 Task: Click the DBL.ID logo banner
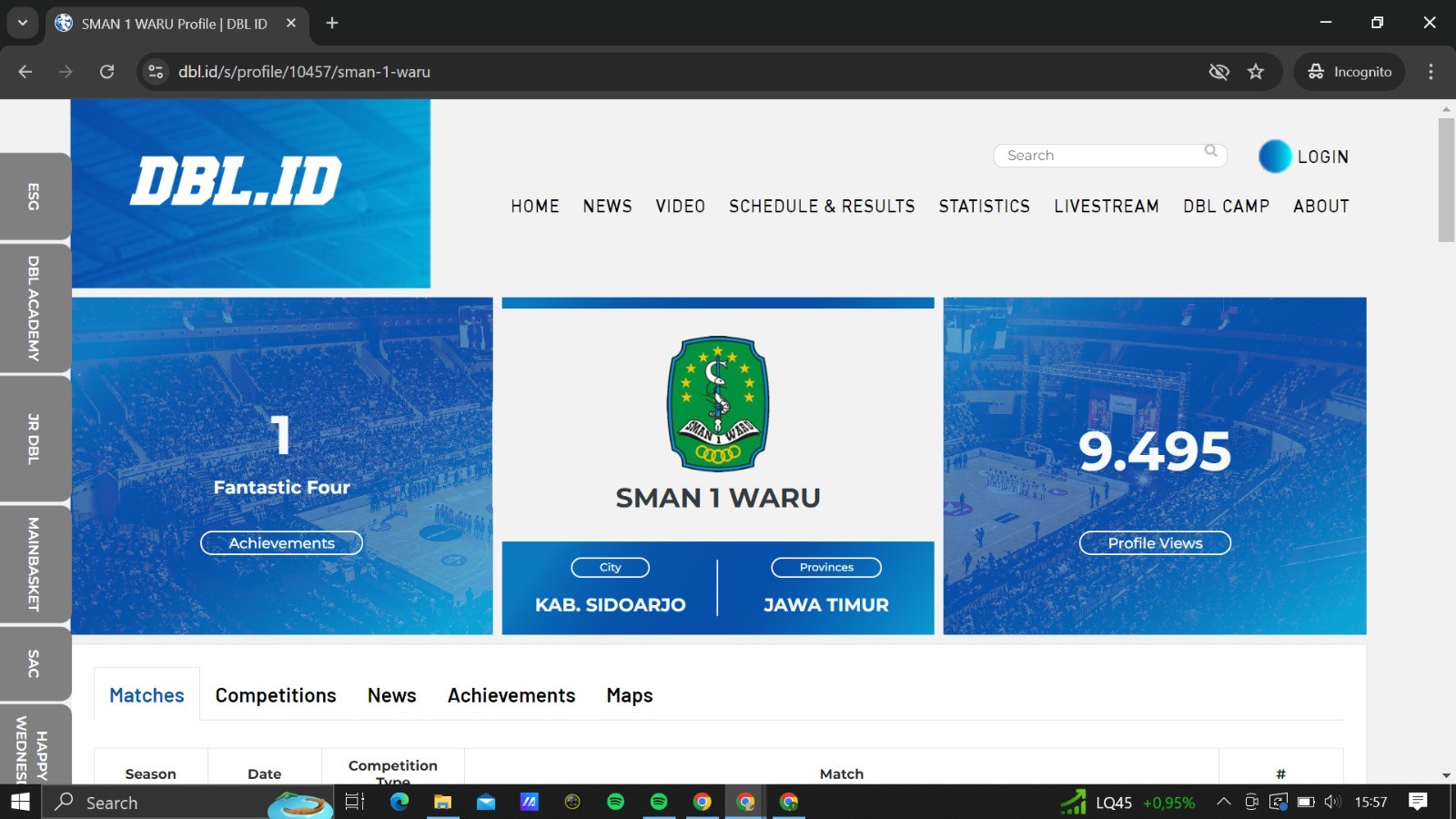coord(250,194)
